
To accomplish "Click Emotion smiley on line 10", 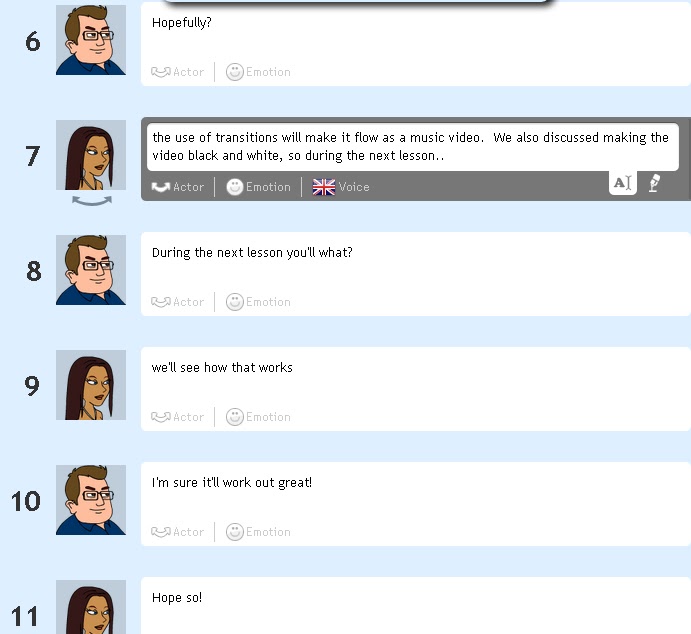I will (x=234, y=532).
